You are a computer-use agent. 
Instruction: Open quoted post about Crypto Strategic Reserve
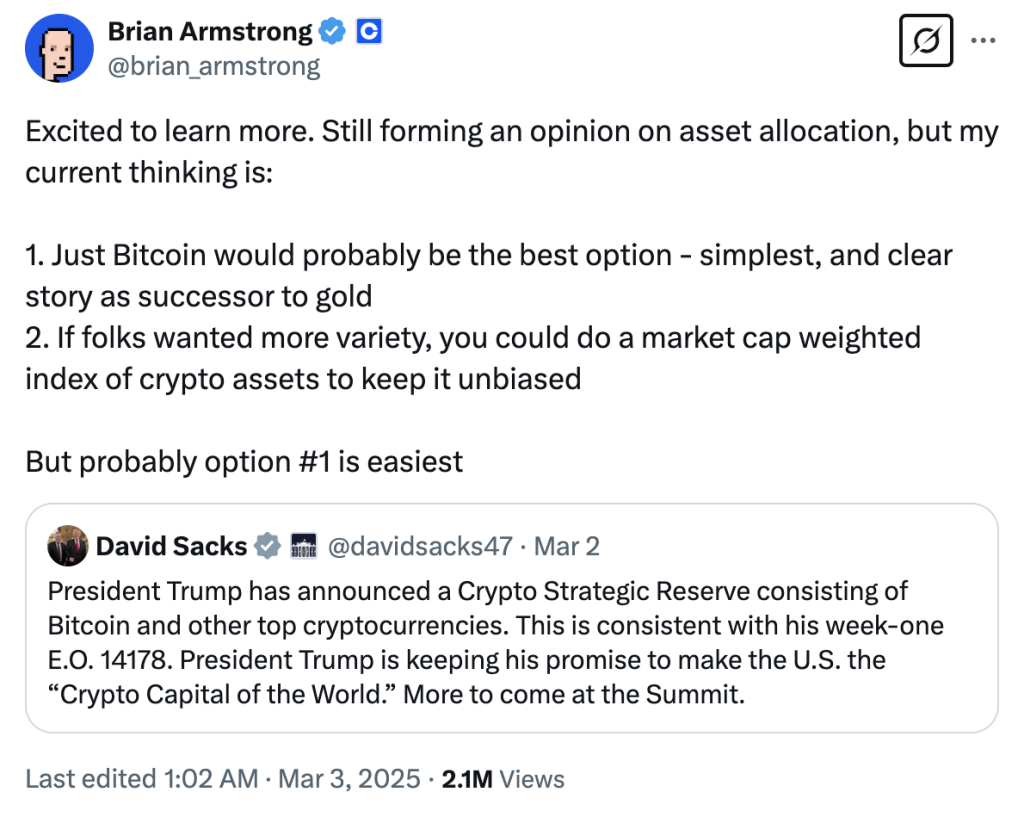512,618
